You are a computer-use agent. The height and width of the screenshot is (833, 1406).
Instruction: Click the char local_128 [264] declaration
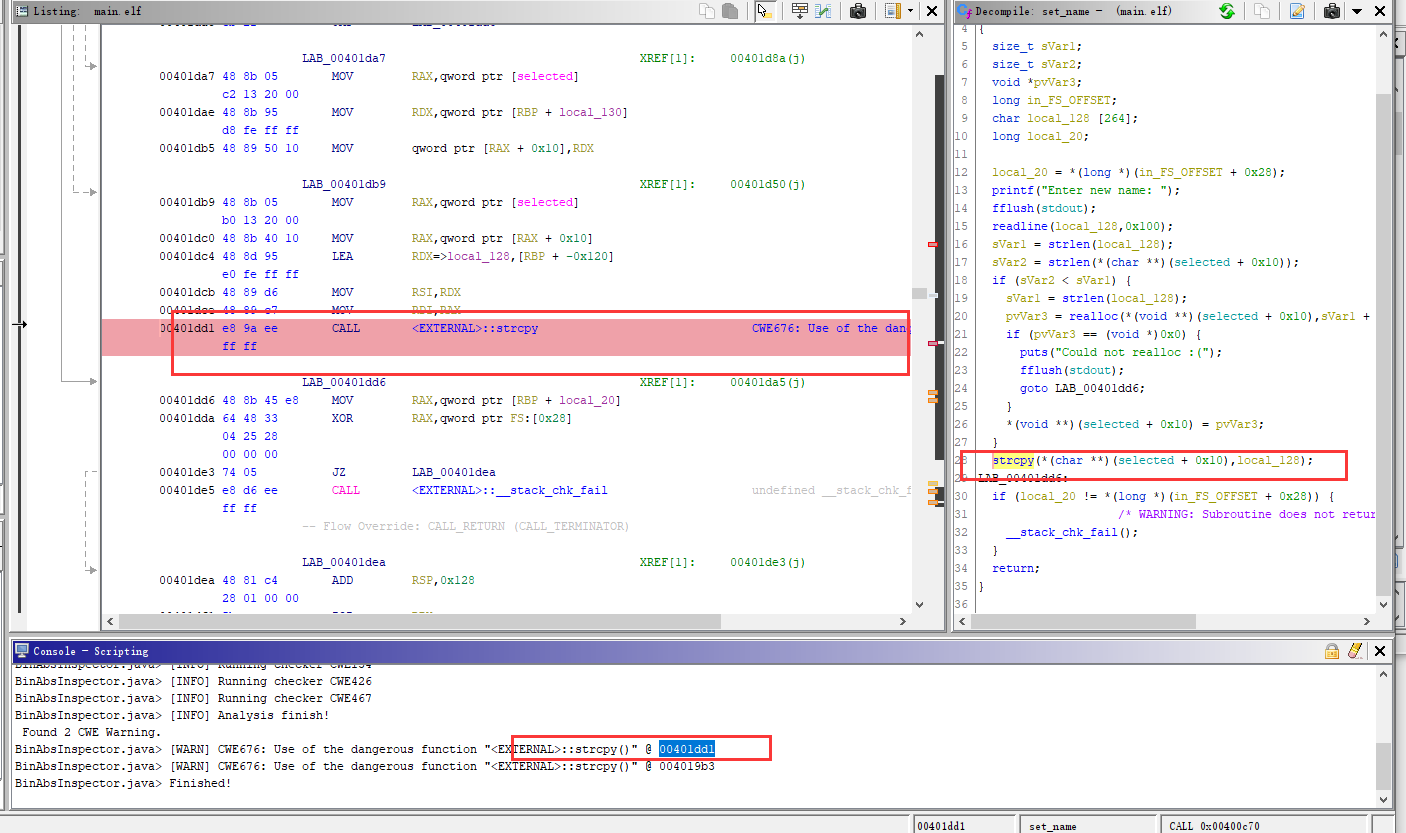click(x=1065, y=118)
